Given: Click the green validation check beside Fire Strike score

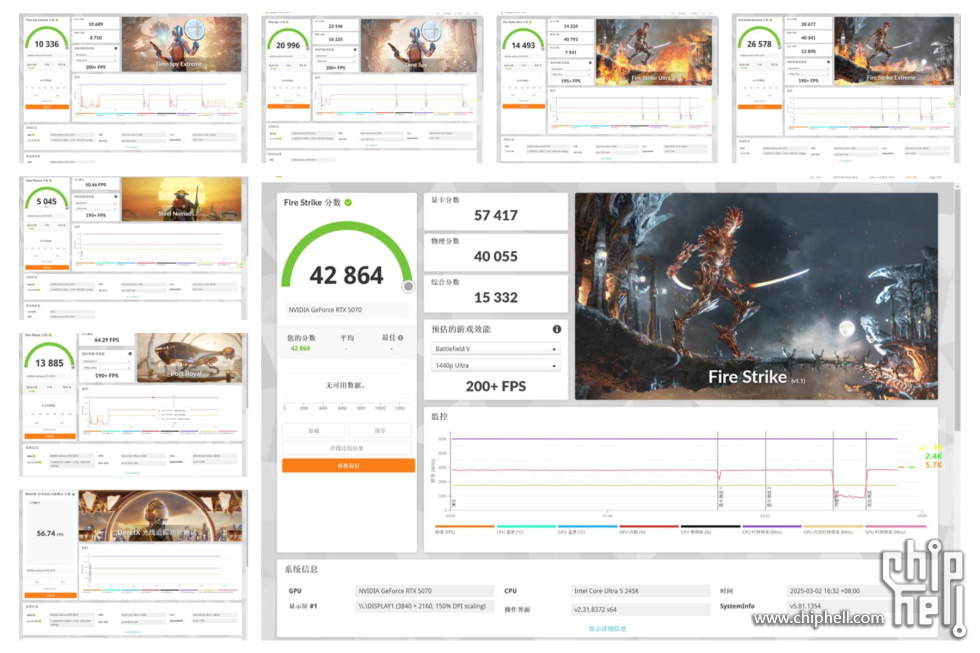Looking at the screenshot, I should (348, 202).
